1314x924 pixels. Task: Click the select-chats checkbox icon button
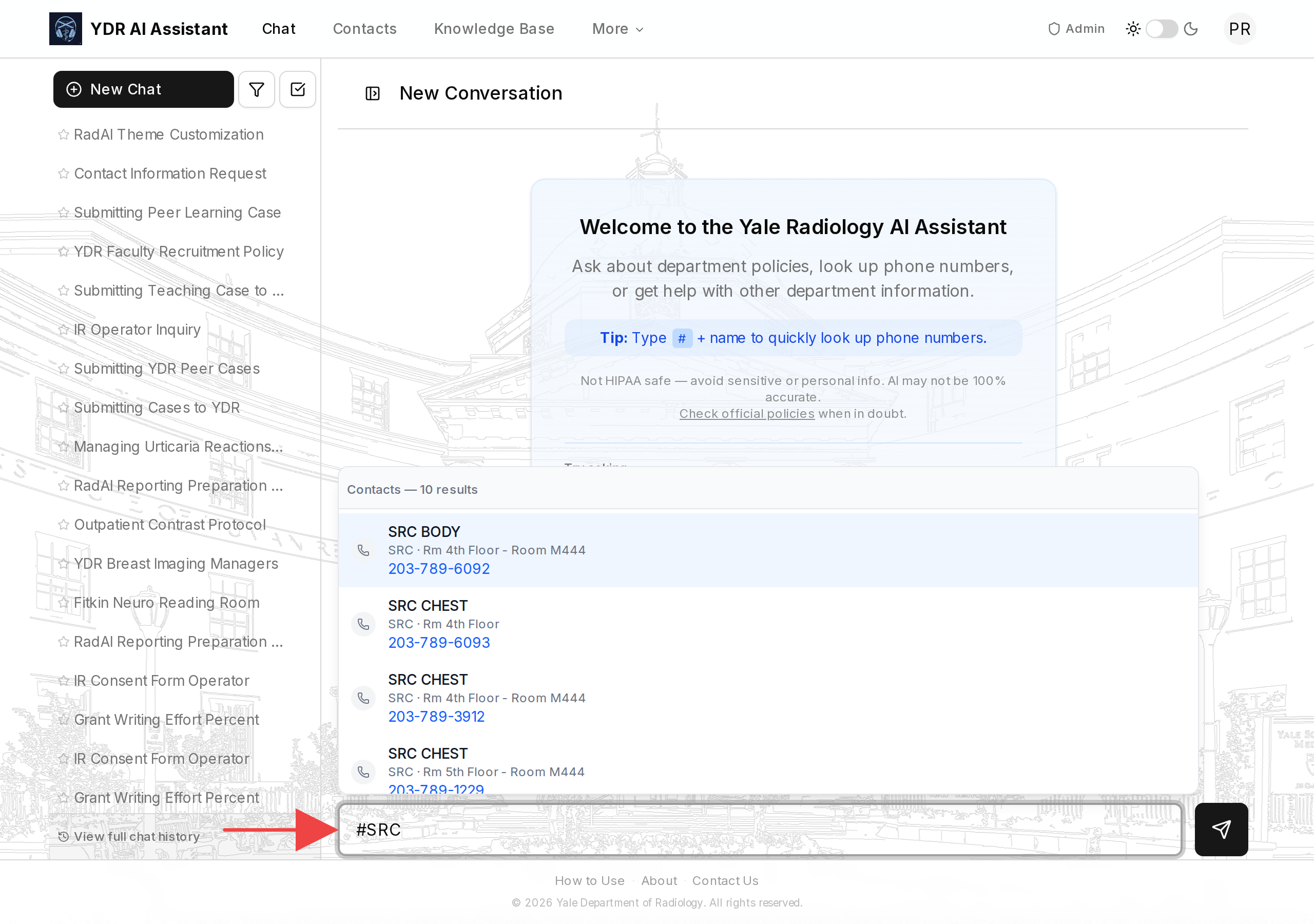(298, 89)
